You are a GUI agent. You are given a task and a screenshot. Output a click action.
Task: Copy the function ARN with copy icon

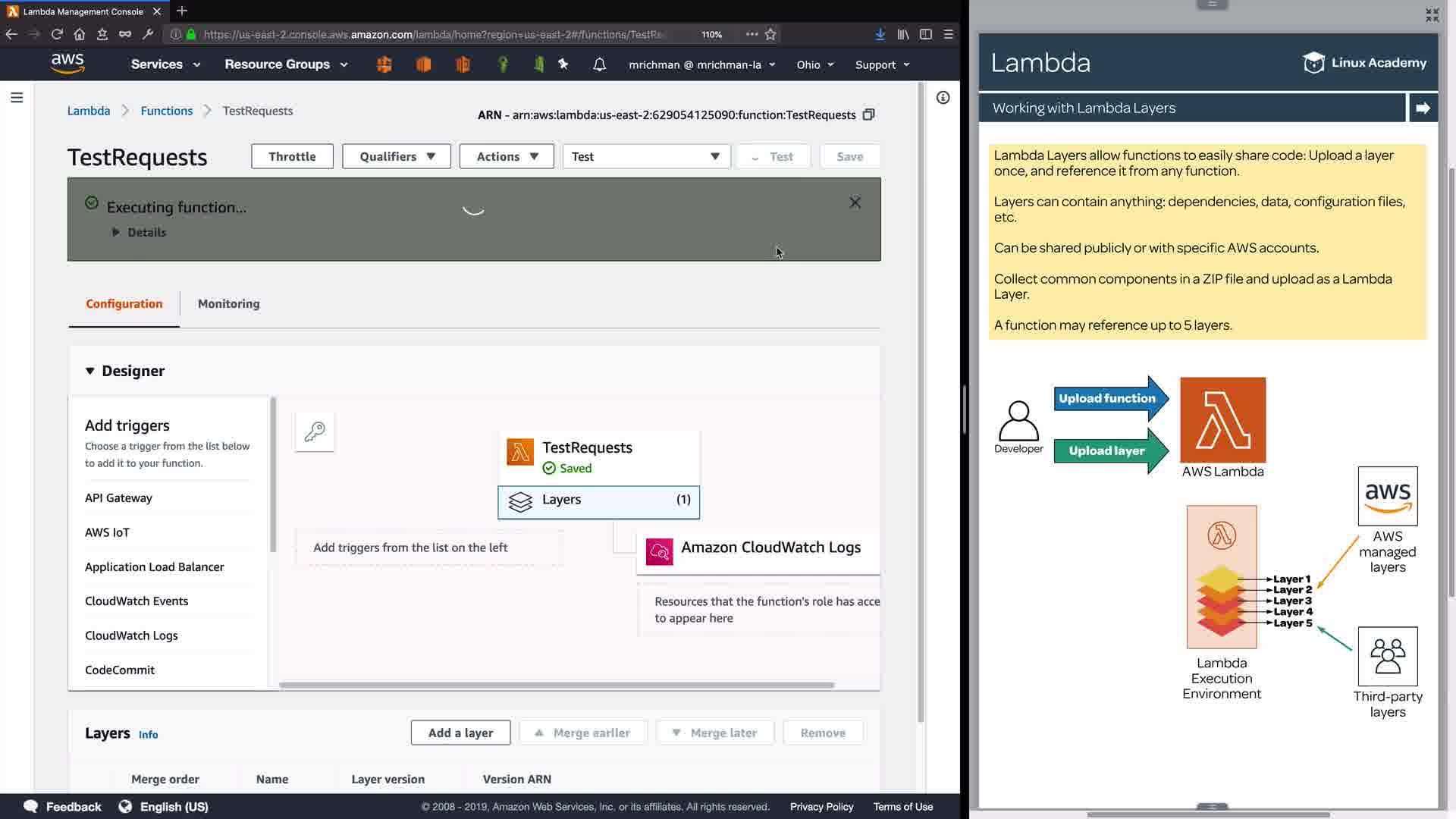(869, 115)
